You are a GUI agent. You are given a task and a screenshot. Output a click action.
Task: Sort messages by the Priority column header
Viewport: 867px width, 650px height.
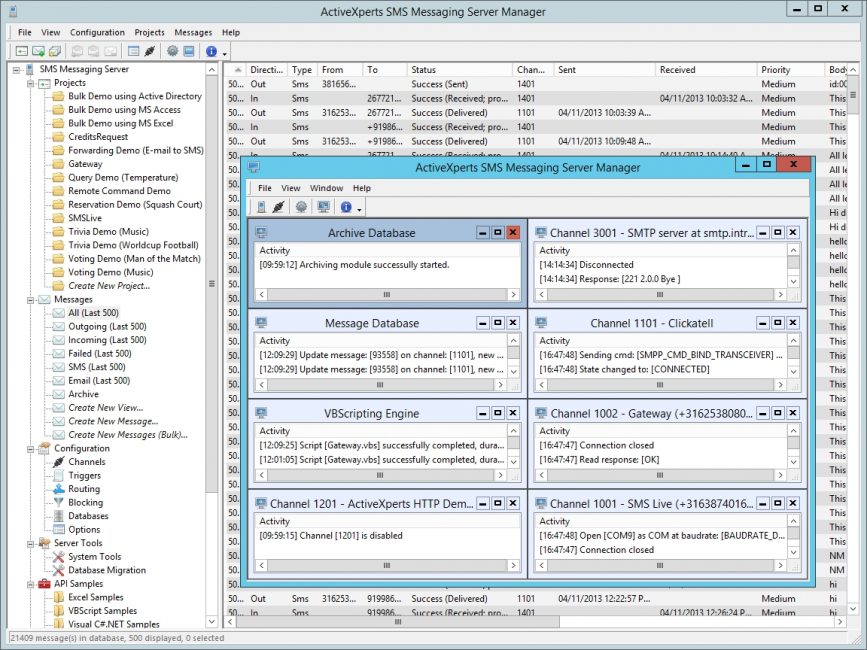click(791, 70)
